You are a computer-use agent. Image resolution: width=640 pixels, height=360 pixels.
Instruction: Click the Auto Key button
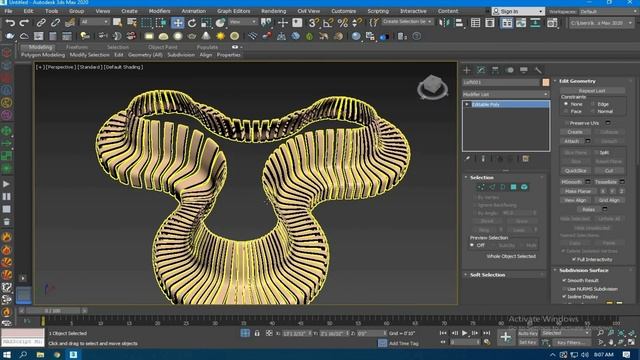tap(528, 333)
